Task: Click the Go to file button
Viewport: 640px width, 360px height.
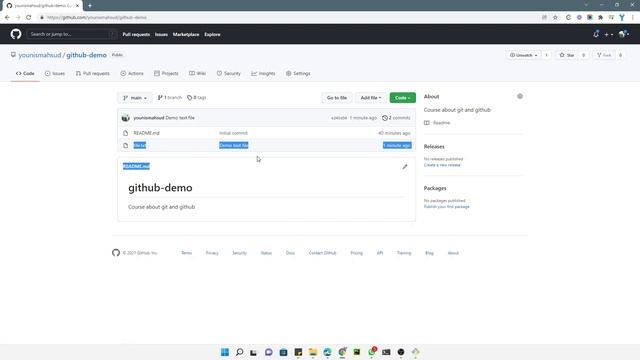Action: [337, 98]
